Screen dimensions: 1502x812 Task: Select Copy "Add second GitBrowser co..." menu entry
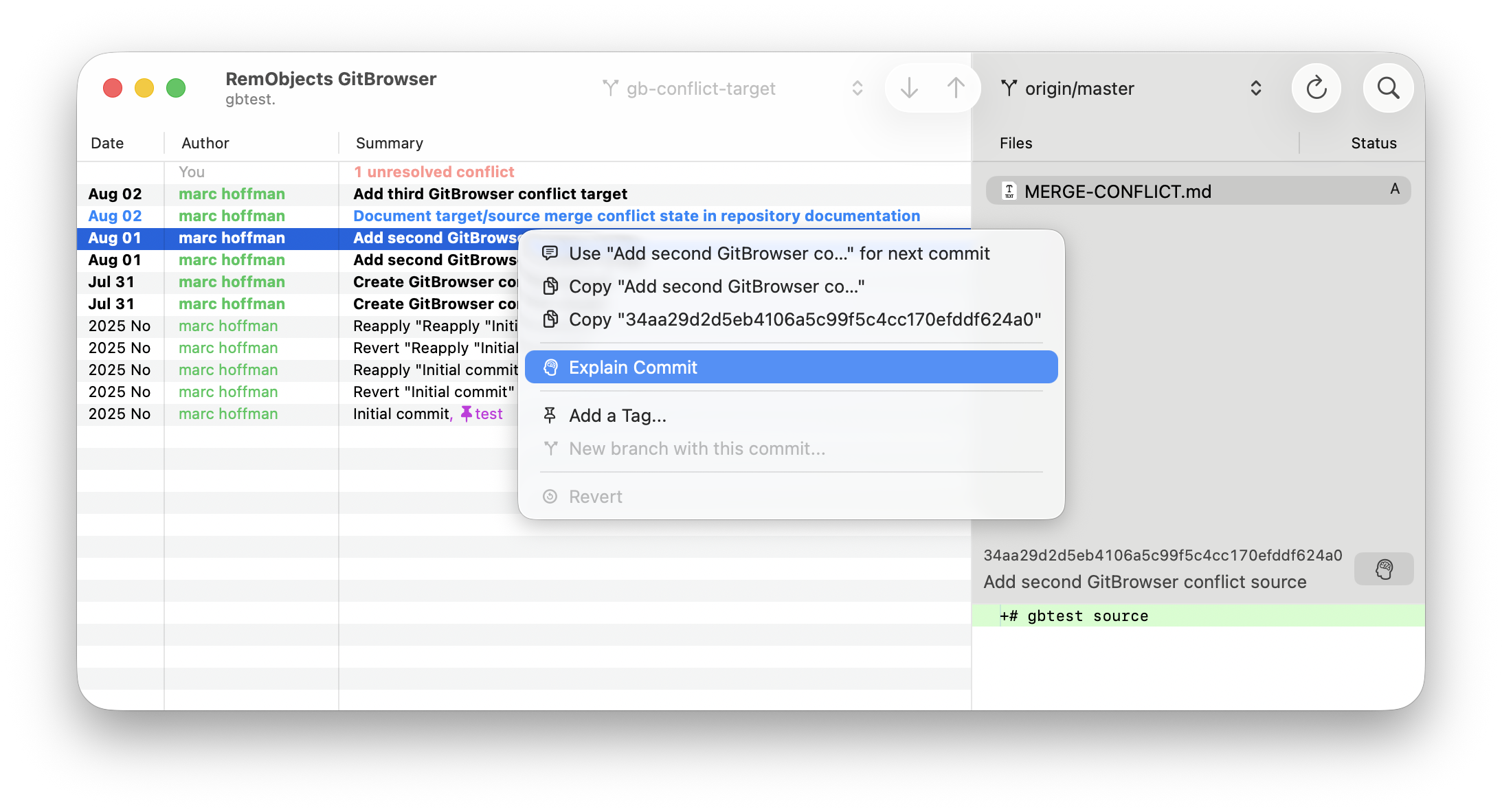click(791, 286)
